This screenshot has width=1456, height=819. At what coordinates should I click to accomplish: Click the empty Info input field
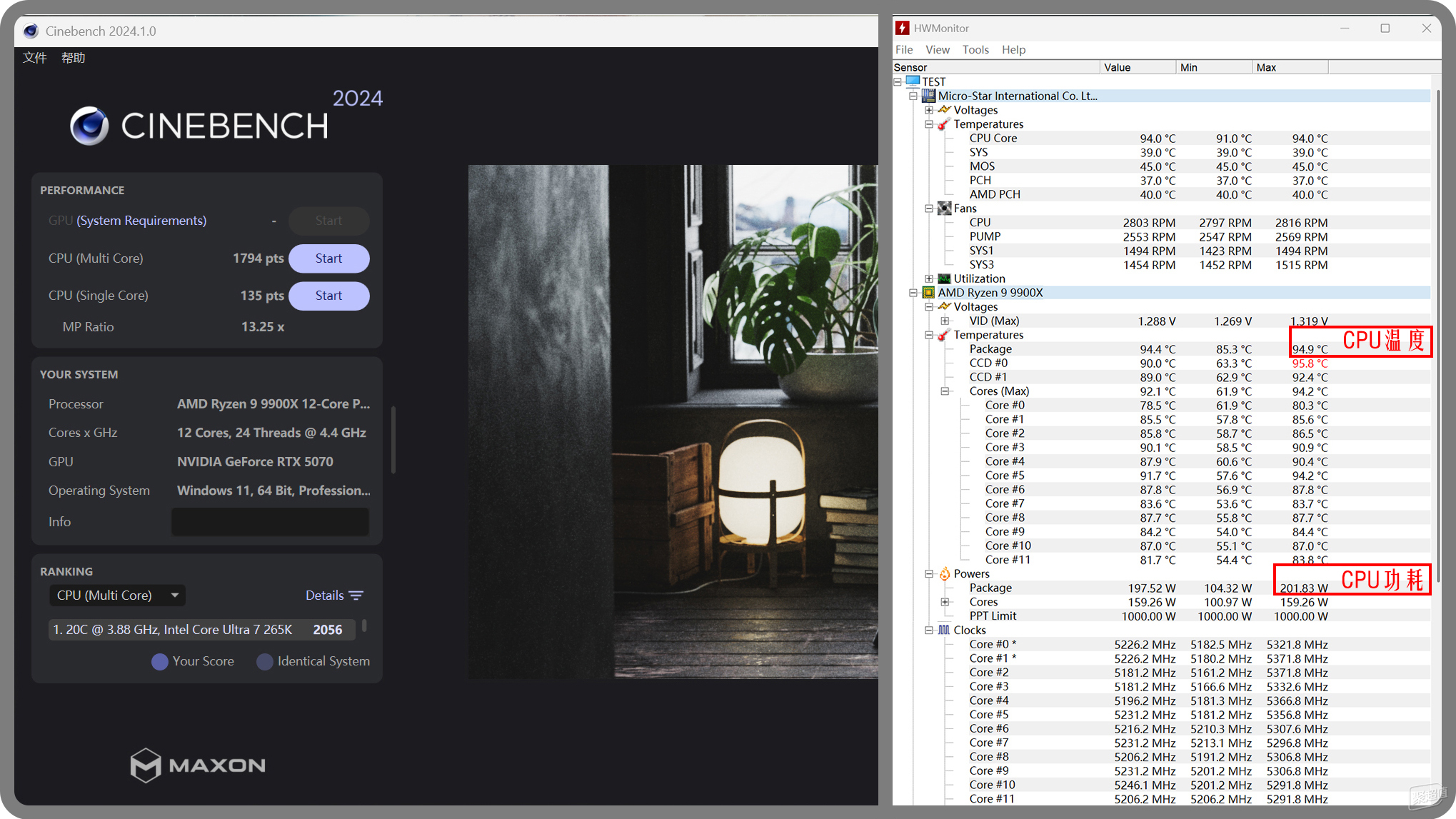(270, 522)
